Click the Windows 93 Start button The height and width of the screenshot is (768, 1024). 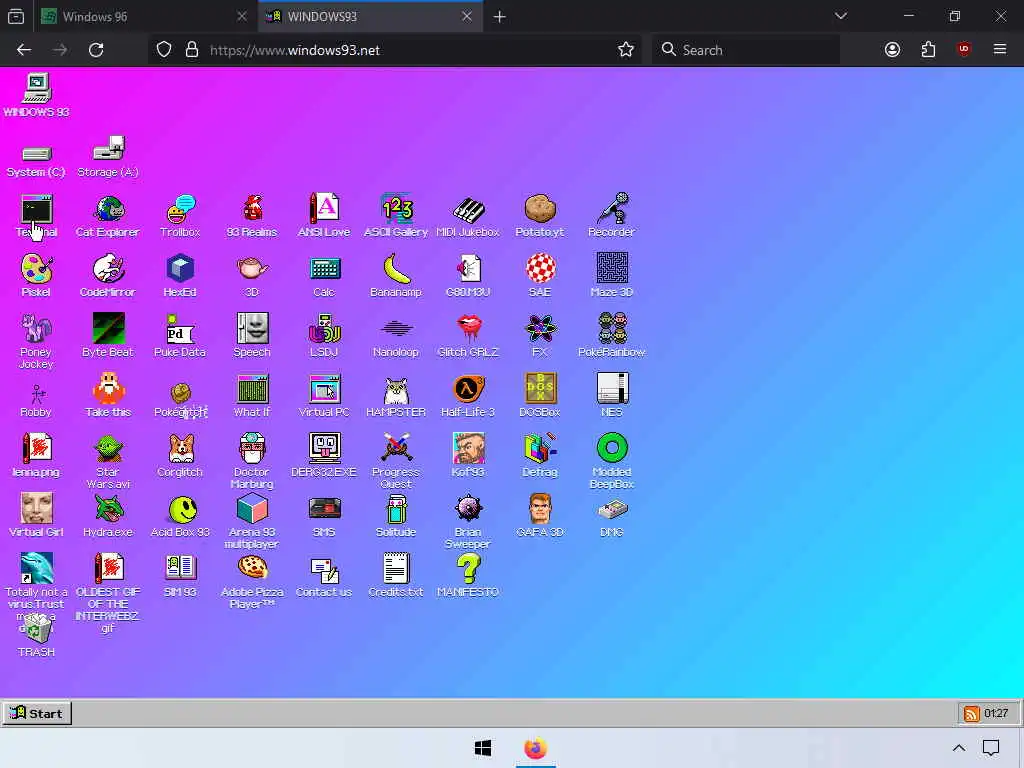[37, 713]
